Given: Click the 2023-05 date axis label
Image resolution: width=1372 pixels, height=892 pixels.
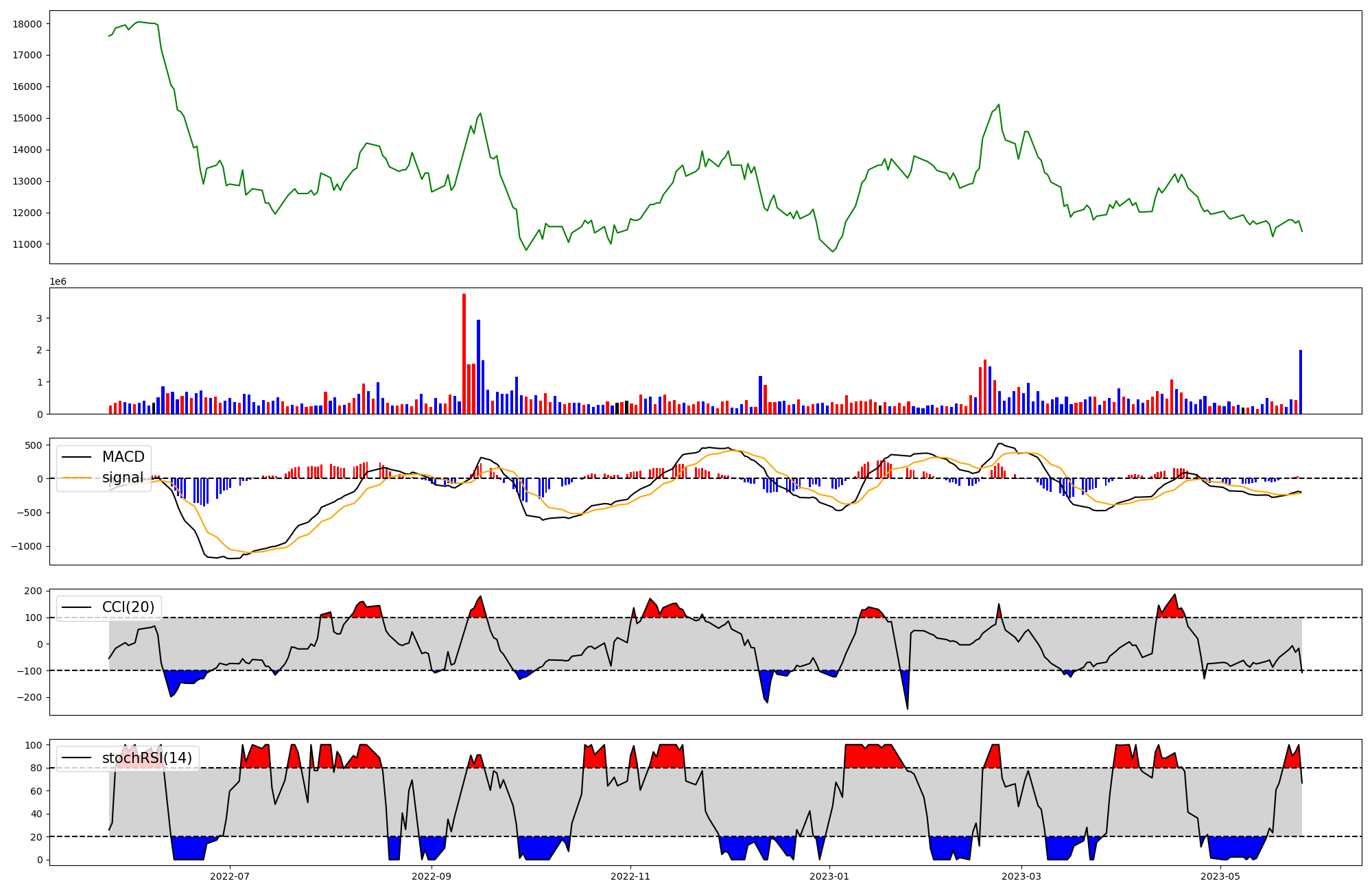Looking at the screenshot, I should 1220,876.
